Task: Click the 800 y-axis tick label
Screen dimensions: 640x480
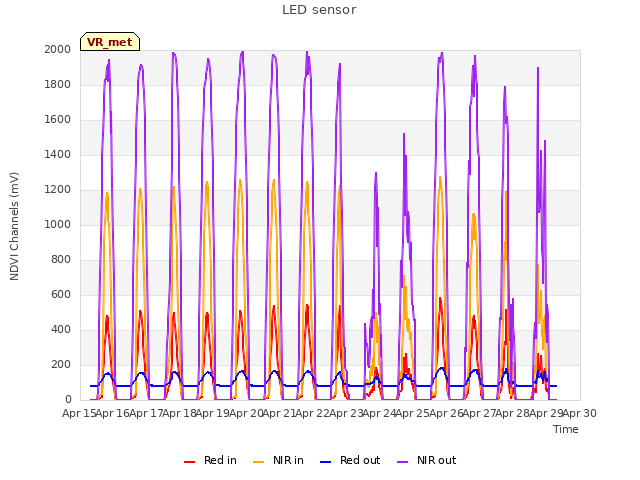Action: (61, 260)
